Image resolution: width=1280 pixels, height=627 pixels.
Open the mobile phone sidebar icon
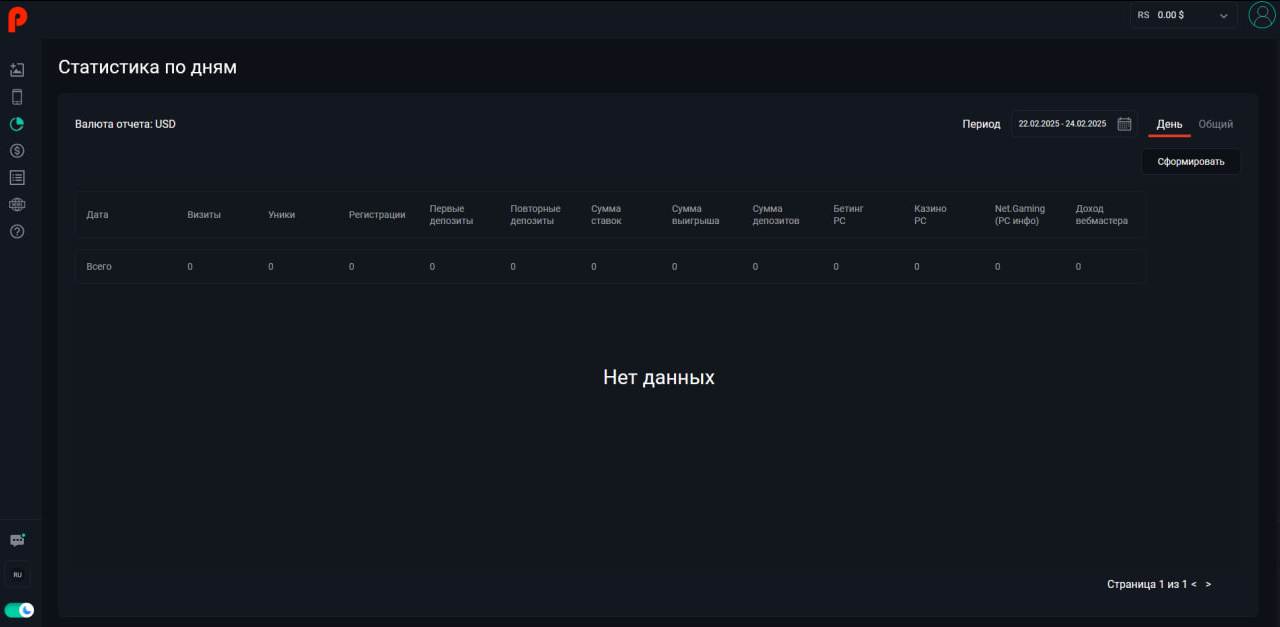17,97
